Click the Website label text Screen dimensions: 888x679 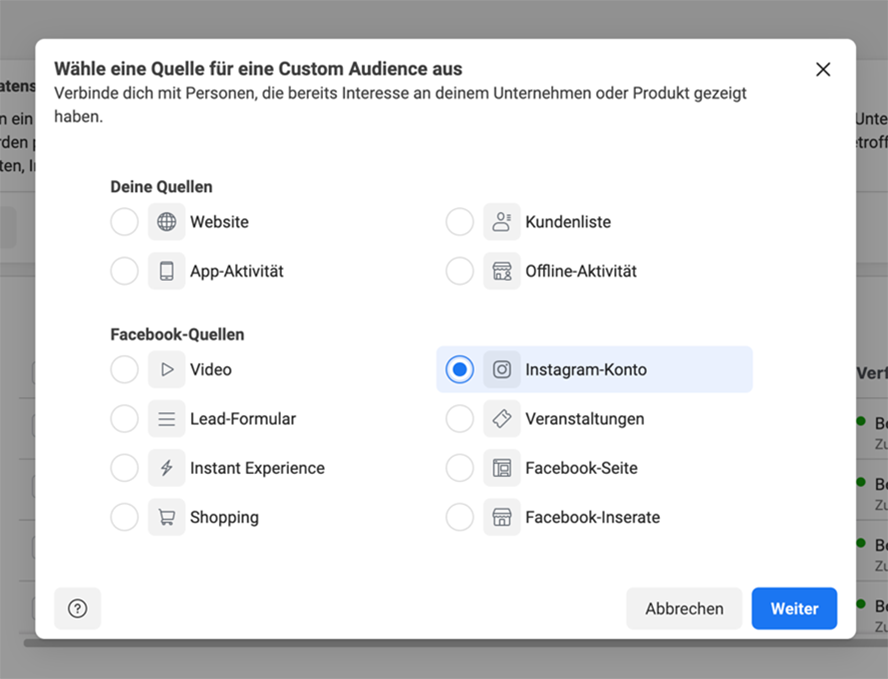219,222
